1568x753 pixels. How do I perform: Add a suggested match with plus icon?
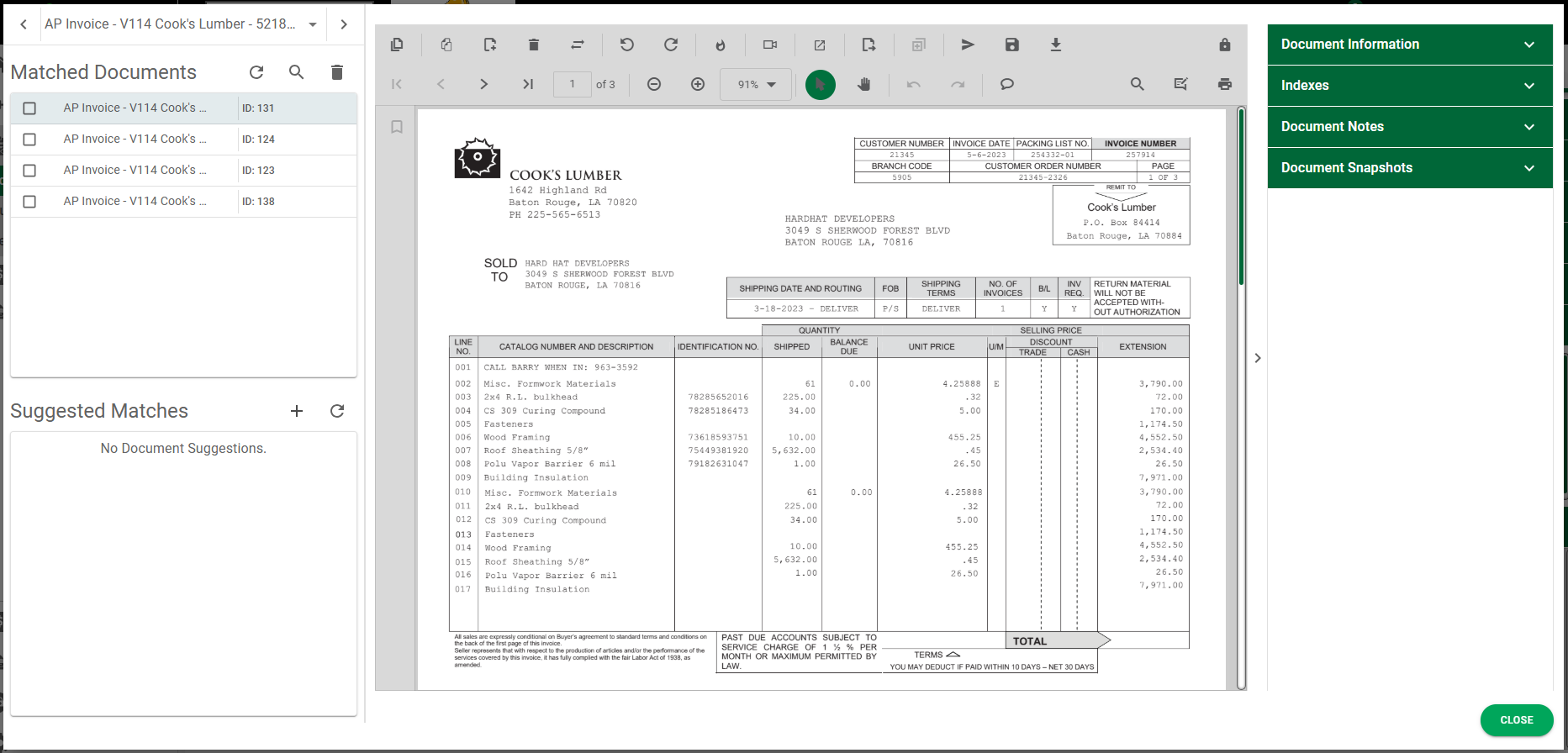click(x=297, y=411)
